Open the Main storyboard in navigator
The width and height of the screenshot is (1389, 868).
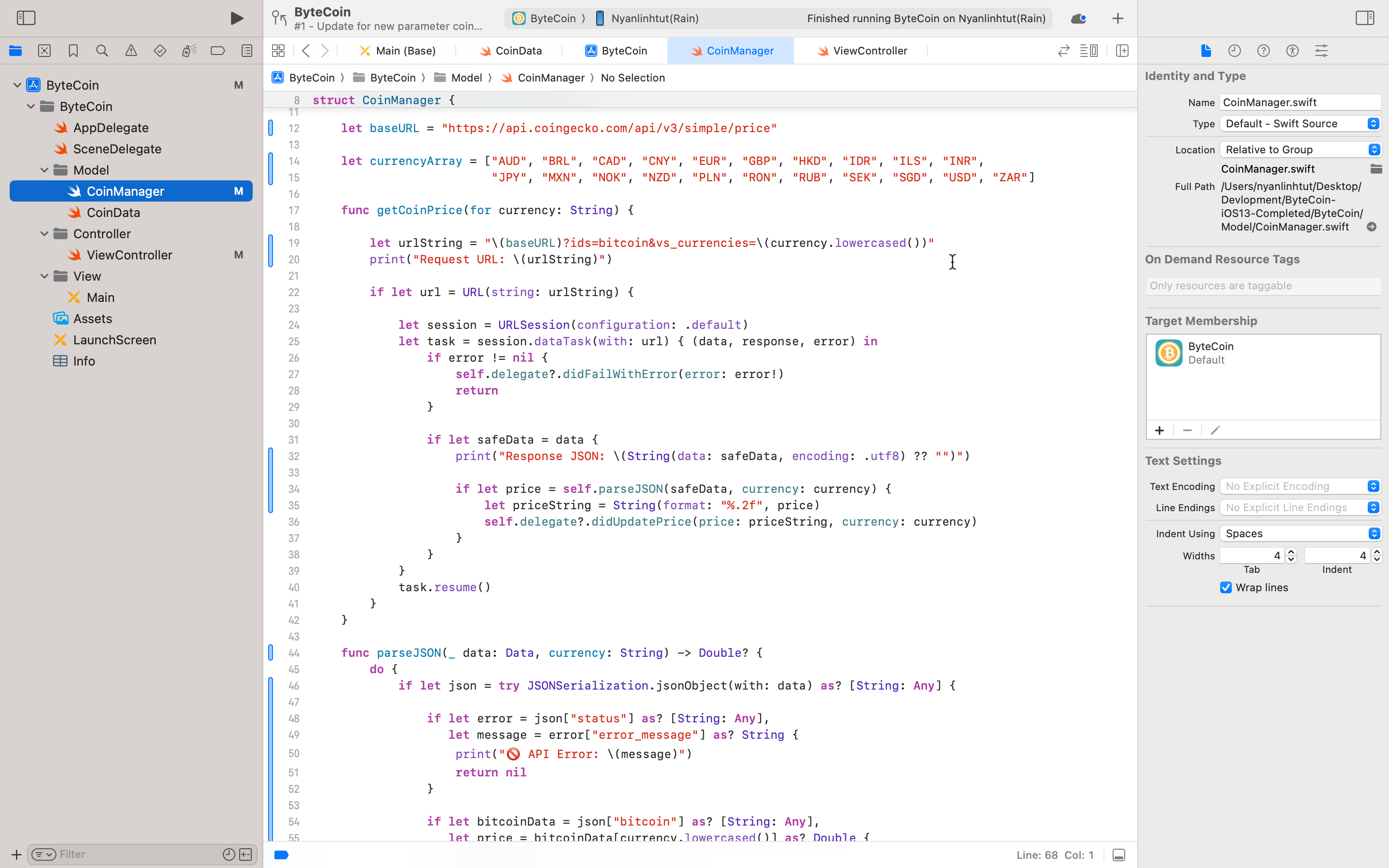pyautogui.click(x=100, y=298)
